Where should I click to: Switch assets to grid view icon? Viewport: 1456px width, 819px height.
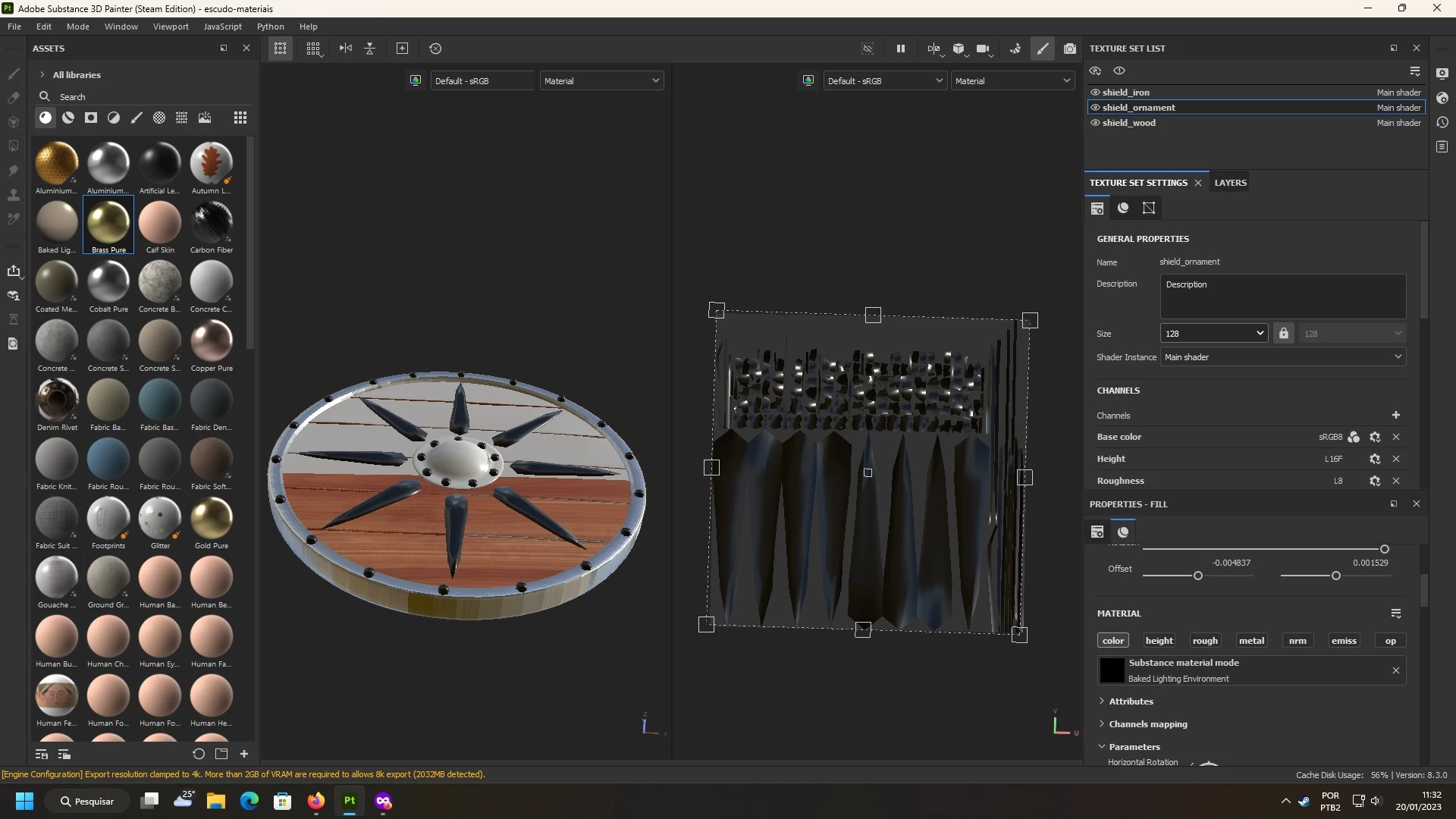point(240,118)
